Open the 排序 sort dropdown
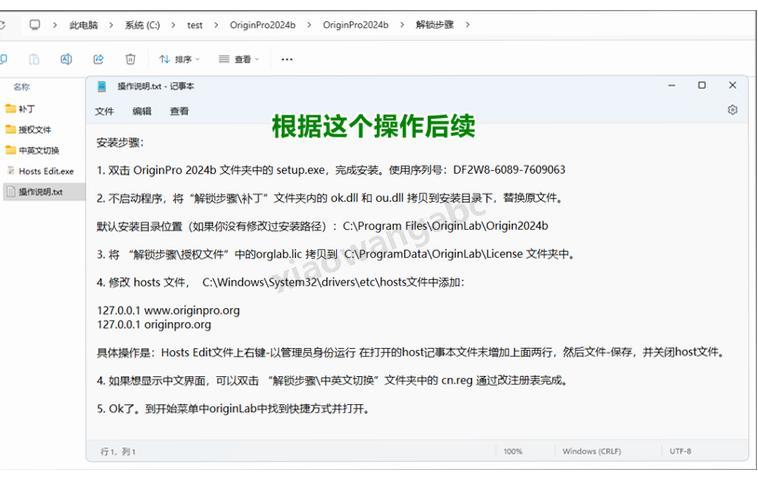The height and width of the screenshot is (481, 758). (179, 59)
